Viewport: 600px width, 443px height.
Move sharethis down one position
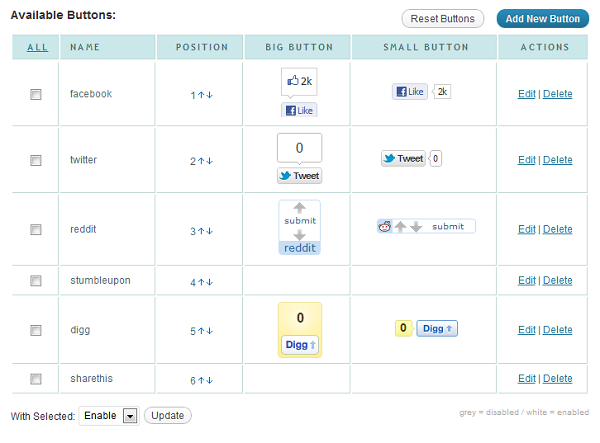209,380
